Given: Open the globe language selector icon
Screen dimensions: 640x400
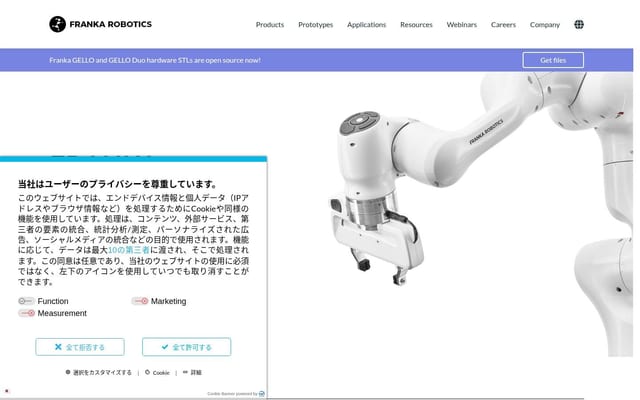Looking at the screenshot, I should tap(579, 24).
